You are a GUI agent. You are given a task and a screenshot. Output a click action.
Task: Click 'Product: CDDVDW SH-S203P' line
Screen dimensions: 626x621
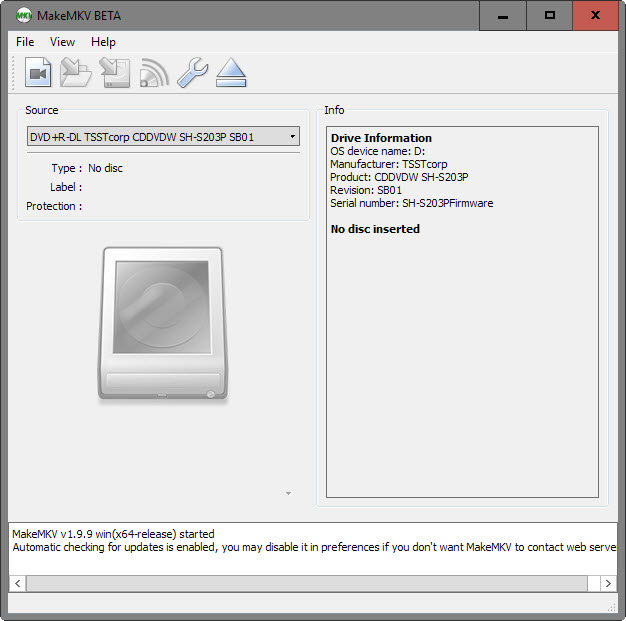[x=399, y=177]
